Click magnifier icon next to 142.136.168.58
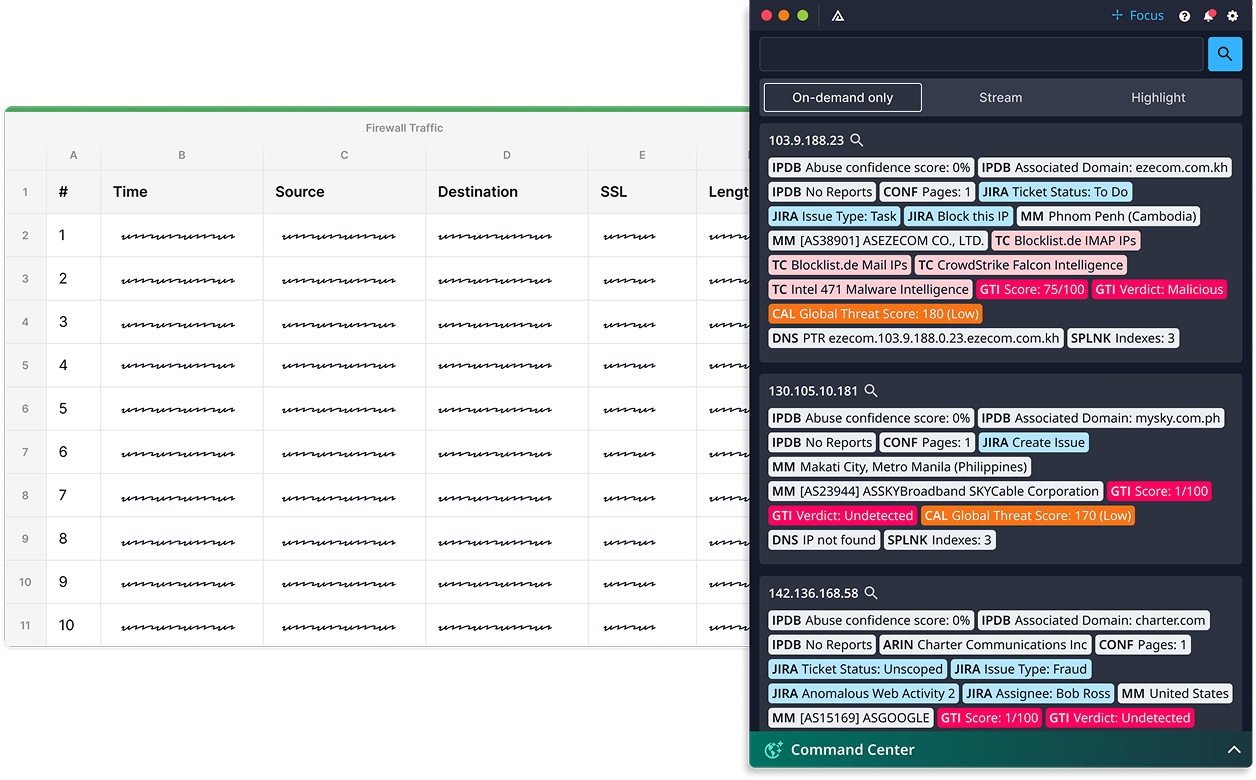 coord(871,593)
